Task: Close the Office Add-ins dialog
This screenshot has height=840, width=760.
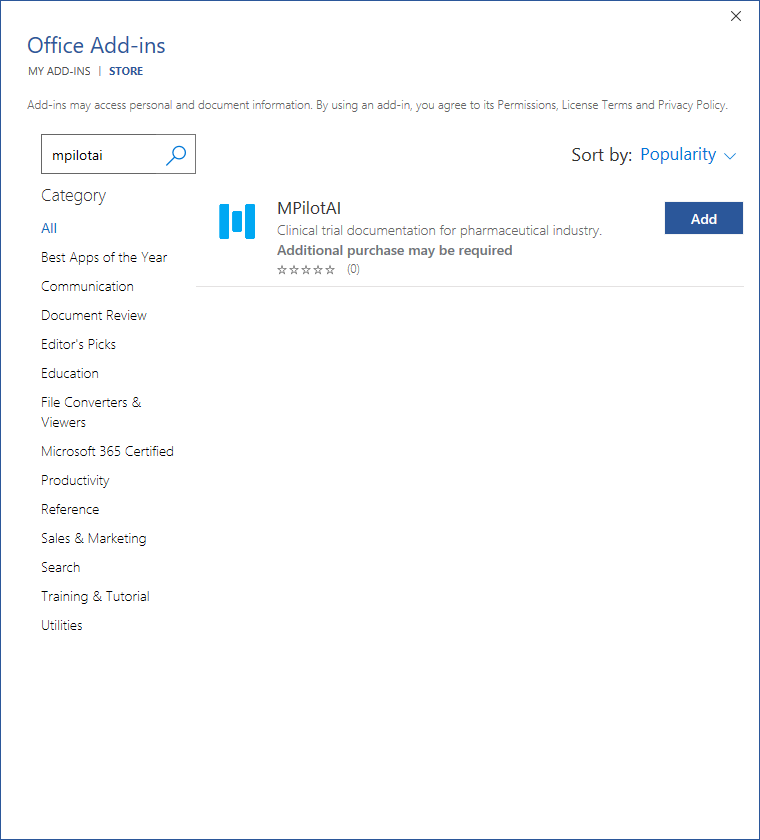Action: pos(736,16)
